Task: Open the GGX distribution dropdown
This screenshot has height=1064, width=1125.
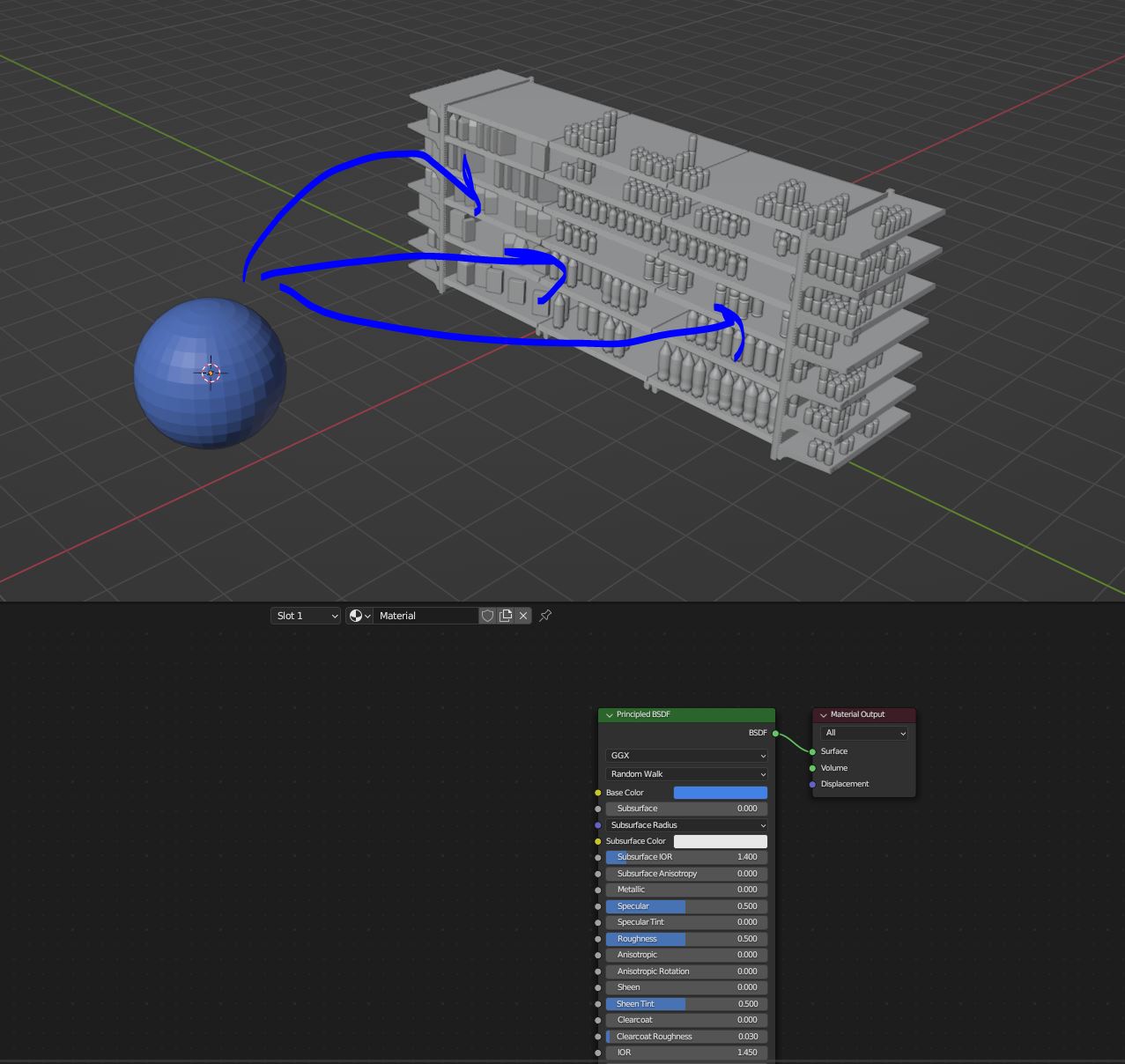Action: [686, 756]
